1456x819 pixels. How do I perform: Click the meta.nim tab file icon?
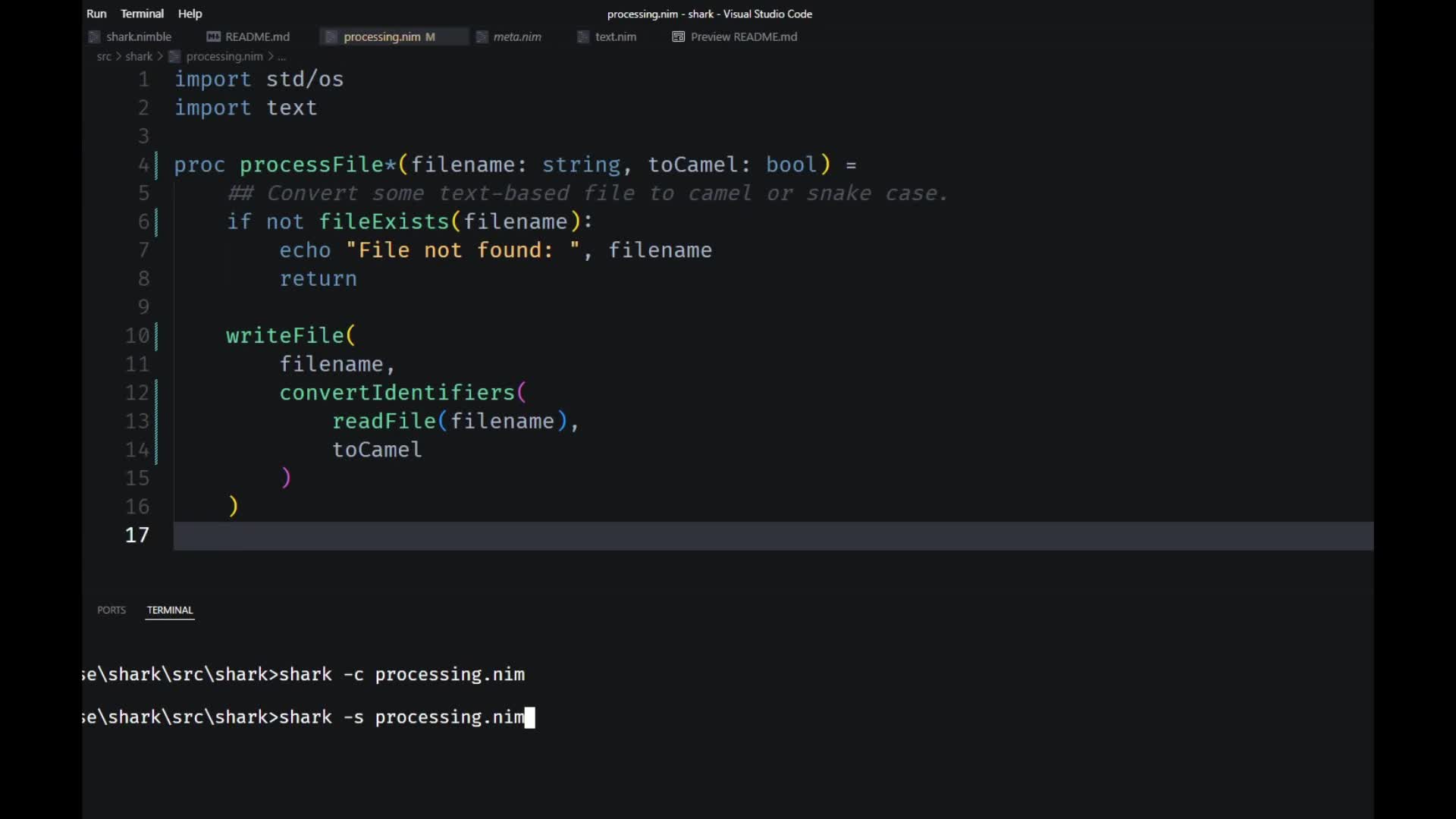click(x=482, y=36)
